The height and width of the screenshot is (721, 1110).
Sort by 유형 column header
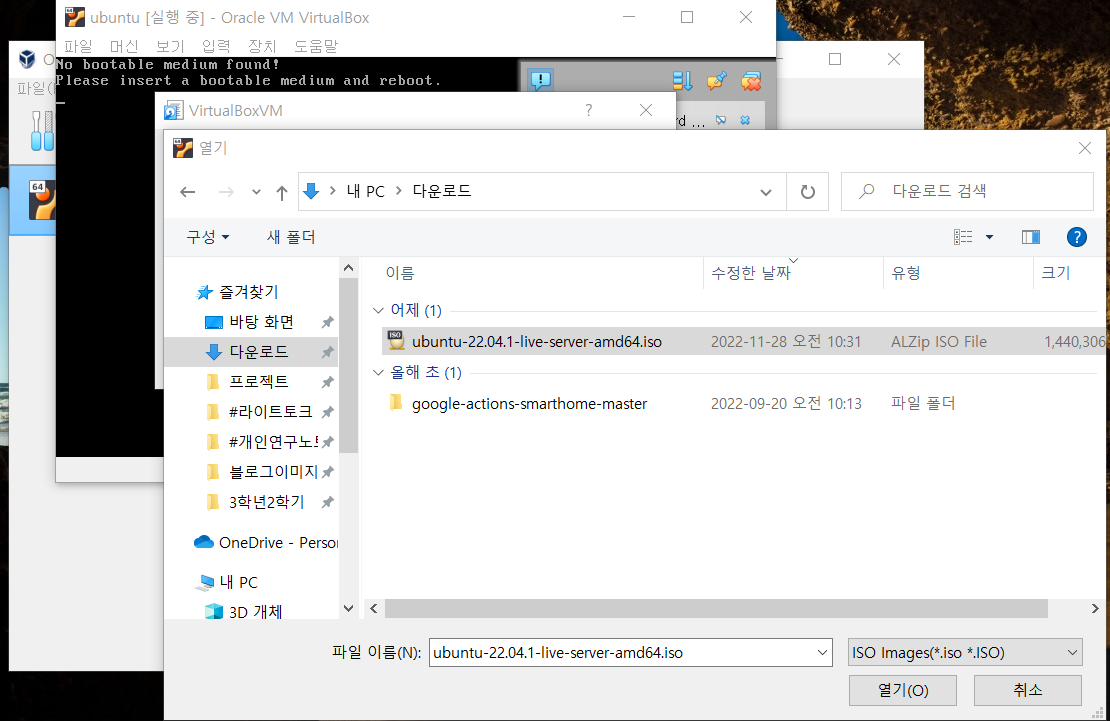pyautogui.click(x=905, y=273)
